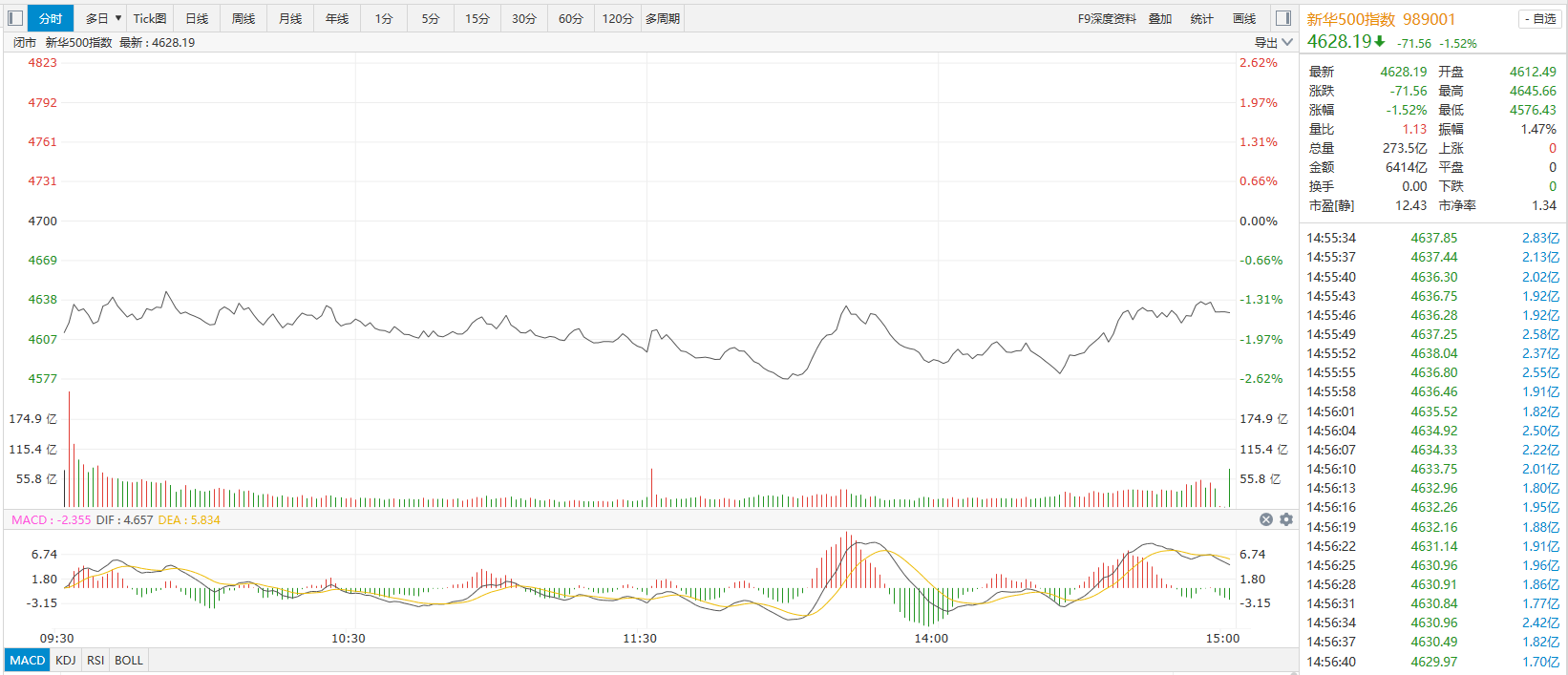Select the 14:55:34 tick row
The width and height of the screenshot is (1568, 675).
coord(1432,238)
